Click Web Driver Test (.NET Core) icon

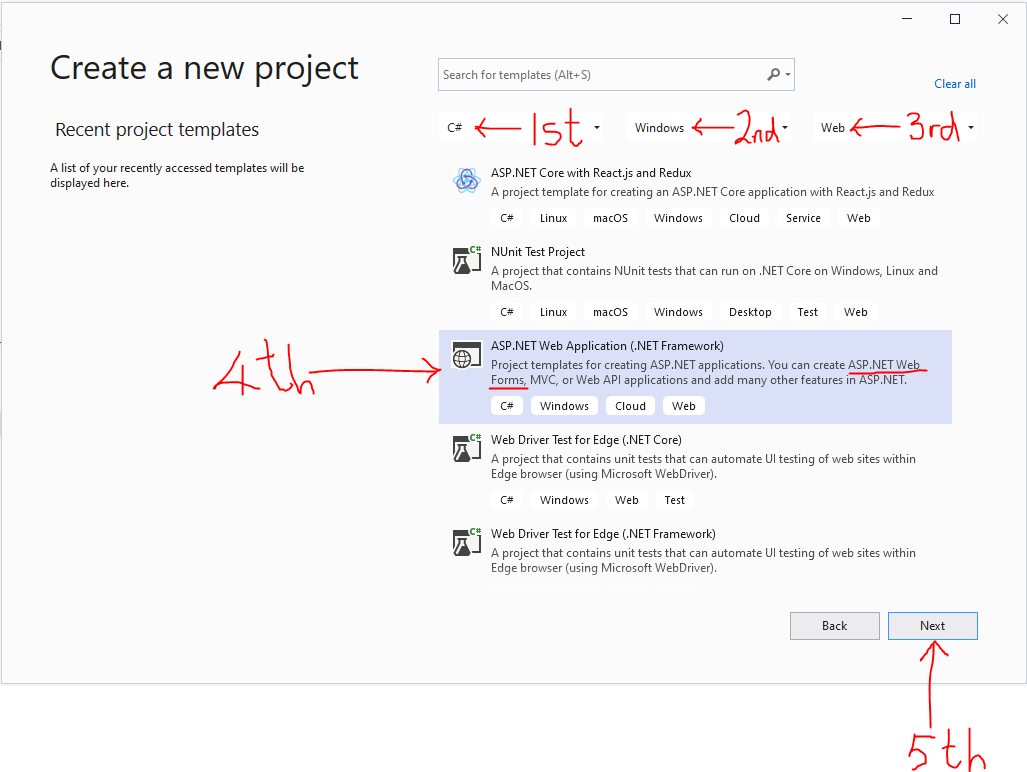[466, 448]
